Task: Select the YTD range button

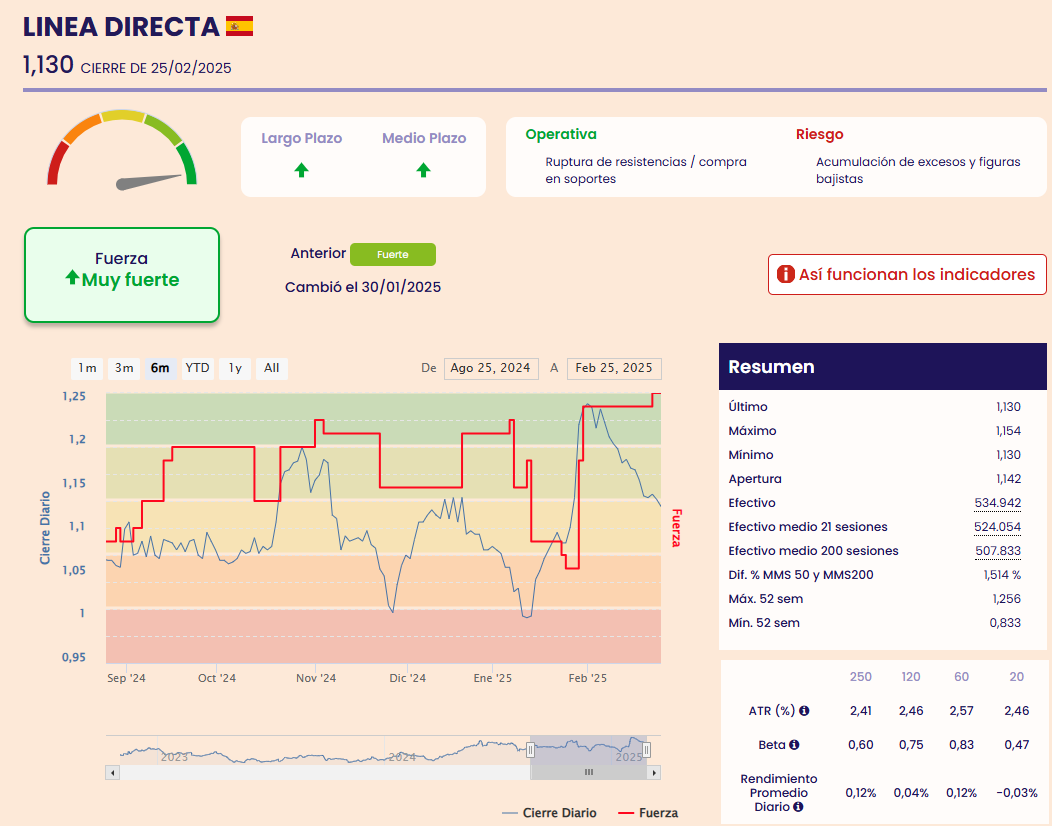Action: click(197, 368)
